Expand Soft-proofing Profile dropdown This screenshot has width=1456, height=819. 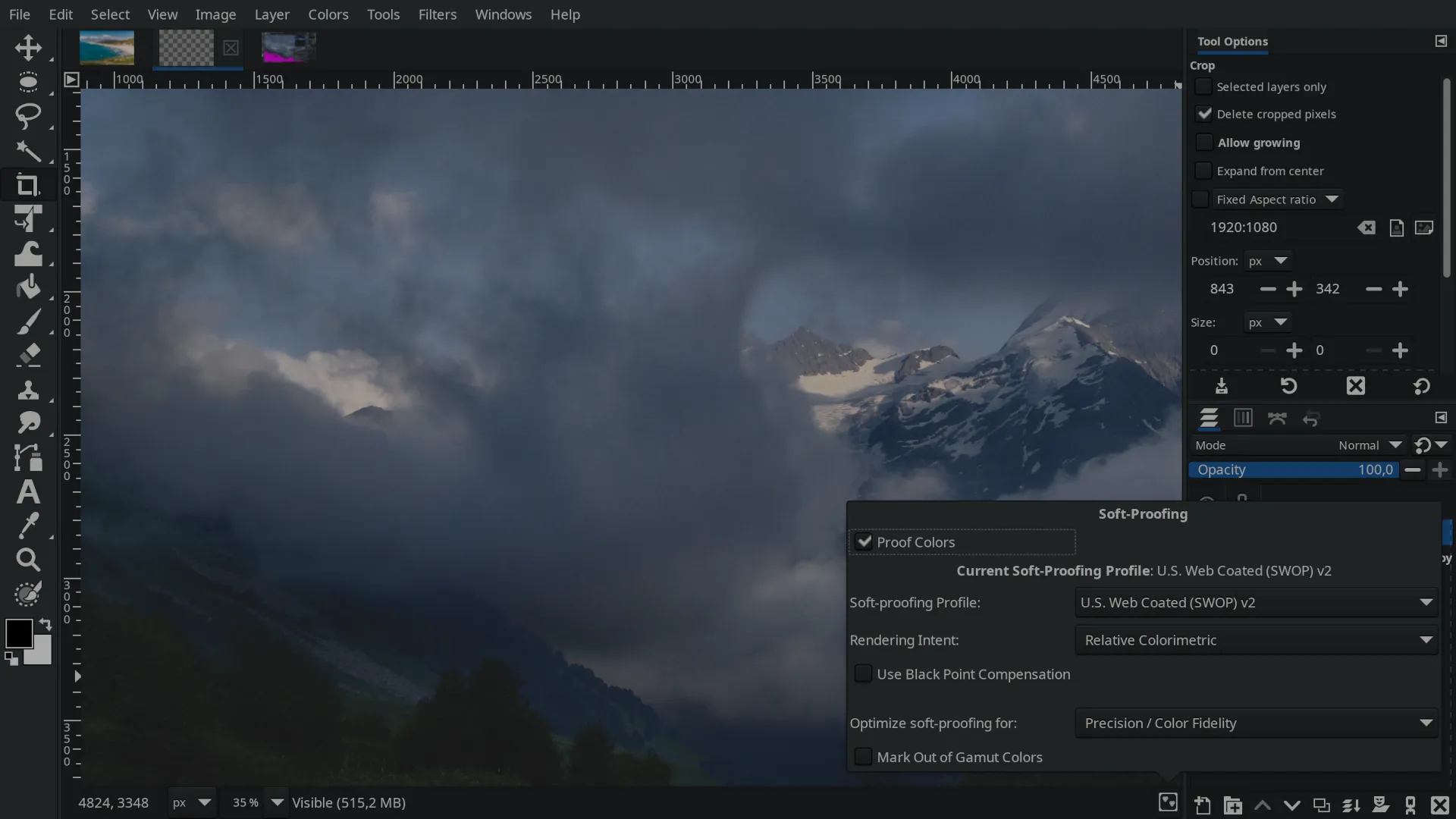click(1424, 602)
